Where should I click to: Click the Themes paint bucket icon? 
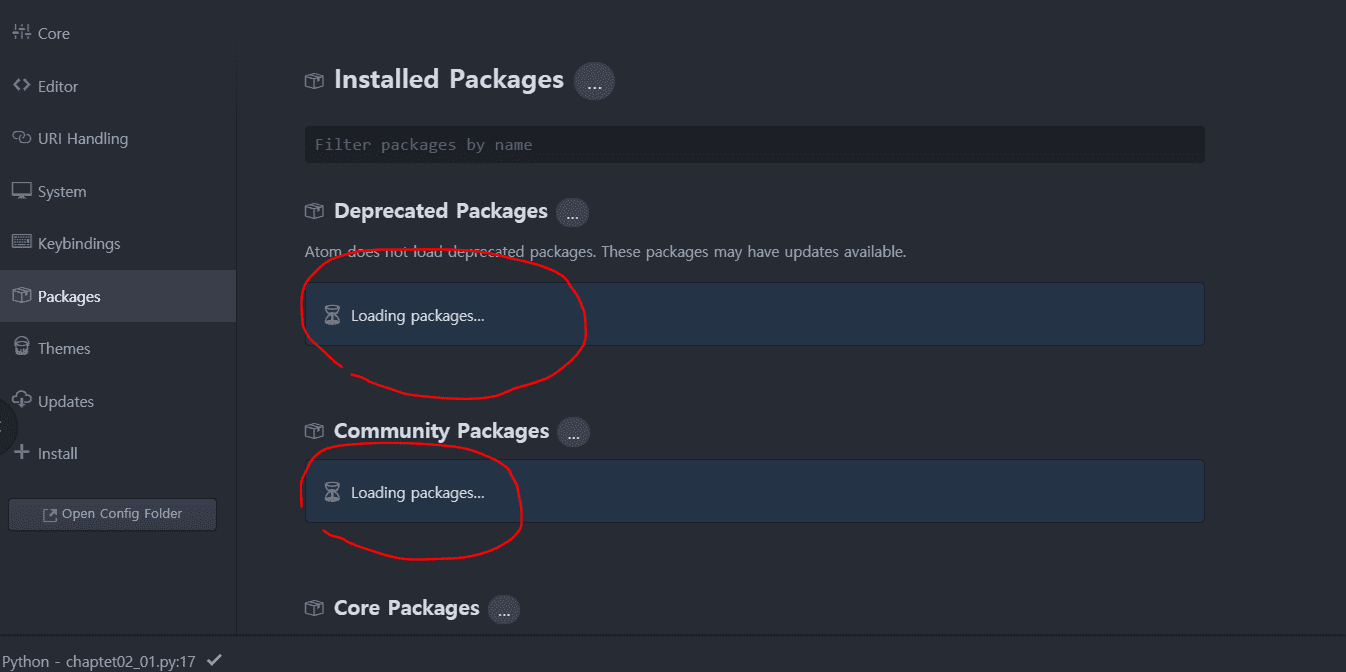click(x=22, y=347)
